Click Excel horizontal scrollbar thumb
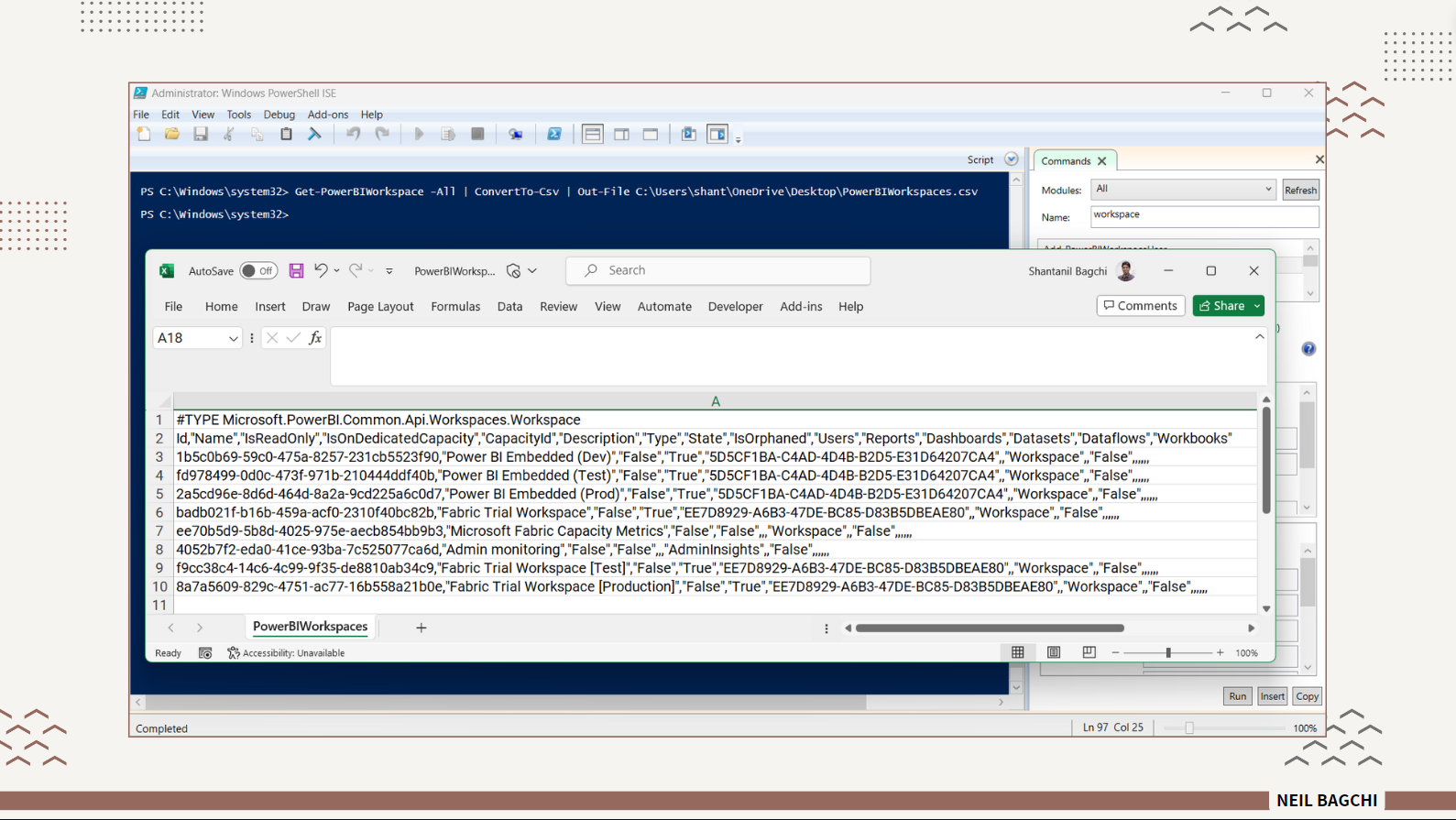 tap(990, 629)
